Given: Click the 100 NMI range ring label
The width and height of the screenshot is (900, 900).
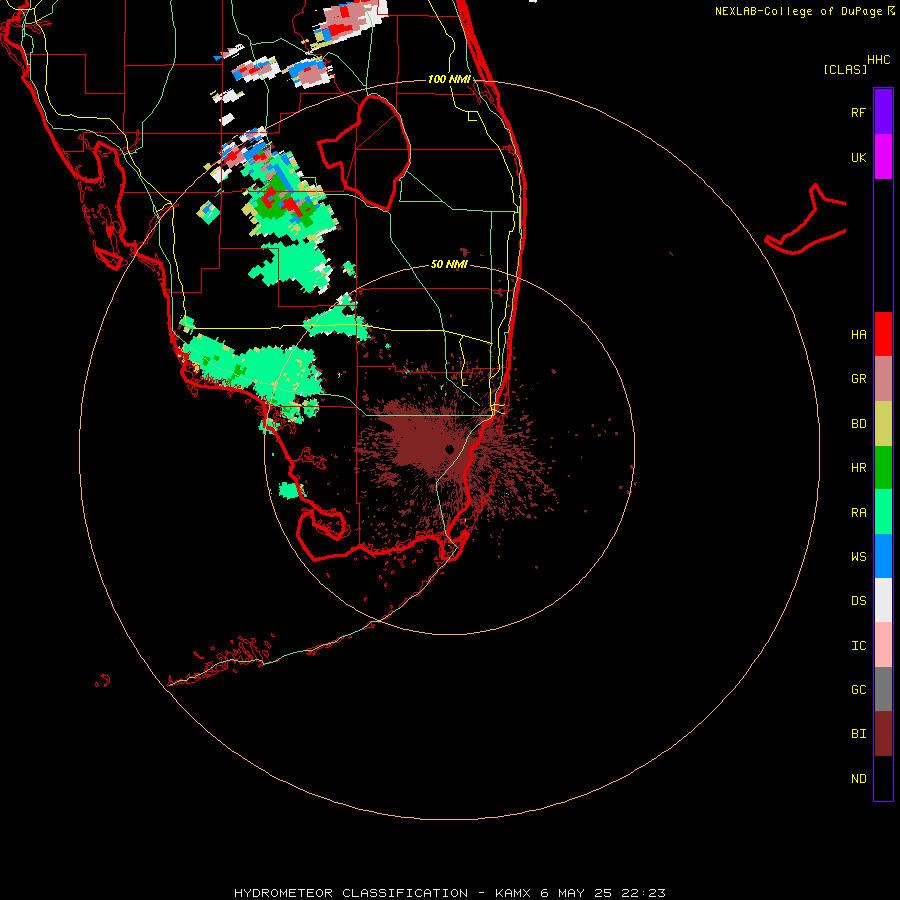Looking at the screenshot, I should pos(449,79).
